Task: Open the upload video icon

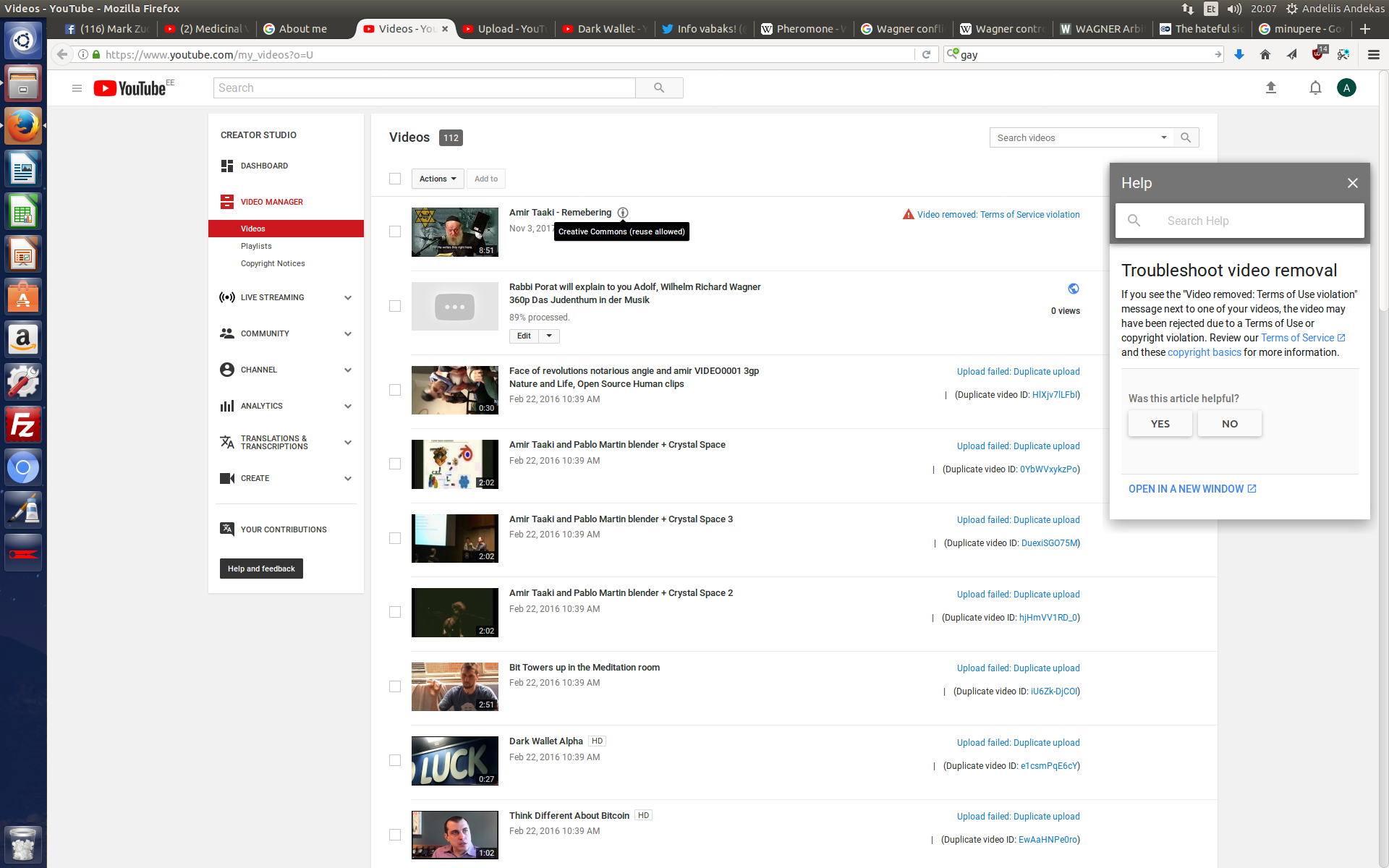Action: [x=1271, y=88]
